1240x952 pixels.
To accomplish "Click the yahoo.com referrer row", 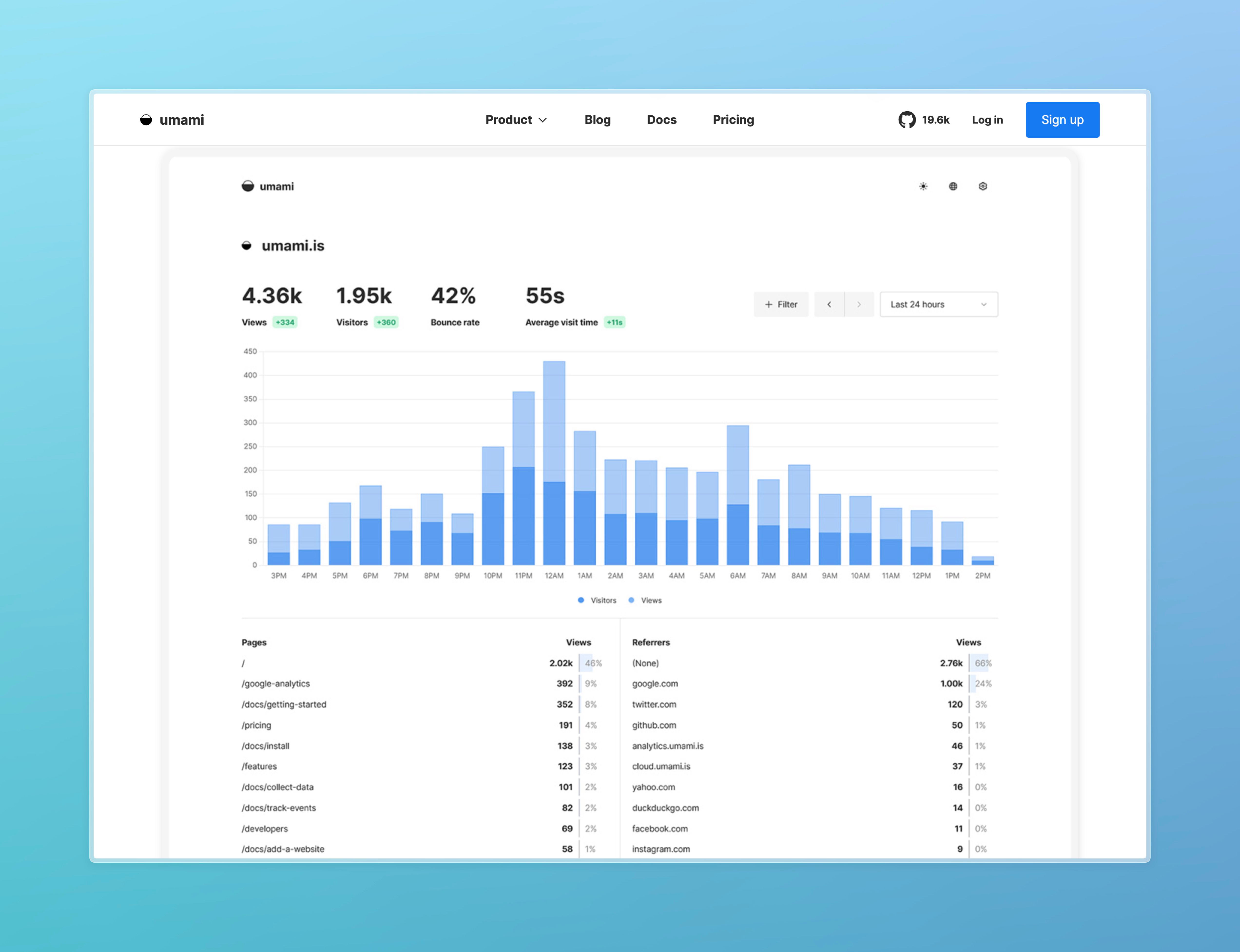I will (x=813, y=787).
